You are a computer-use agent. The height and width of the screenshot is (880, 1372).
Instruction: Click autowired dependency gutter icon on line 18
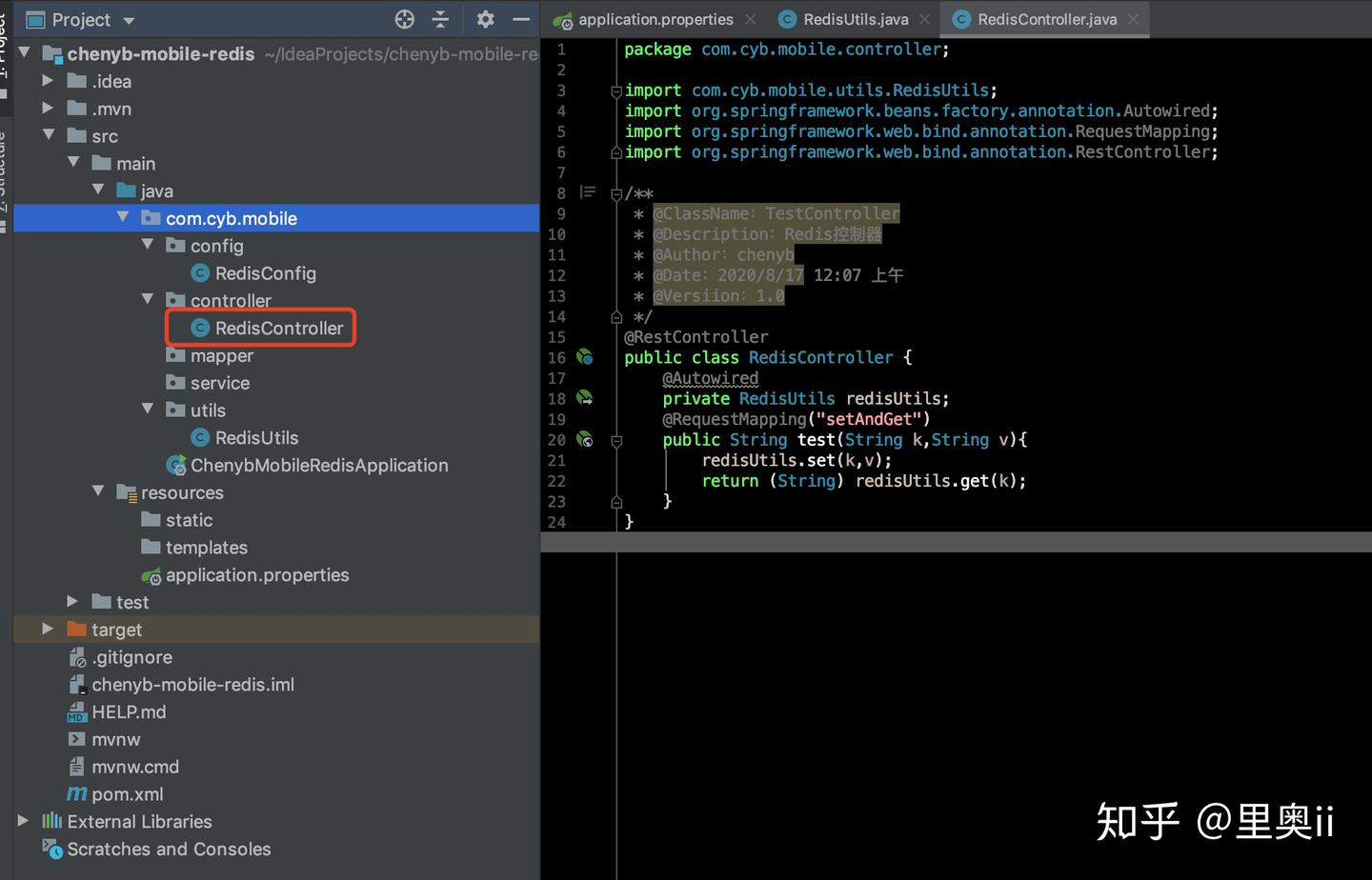pyautogui.click(x=585, y=398)
